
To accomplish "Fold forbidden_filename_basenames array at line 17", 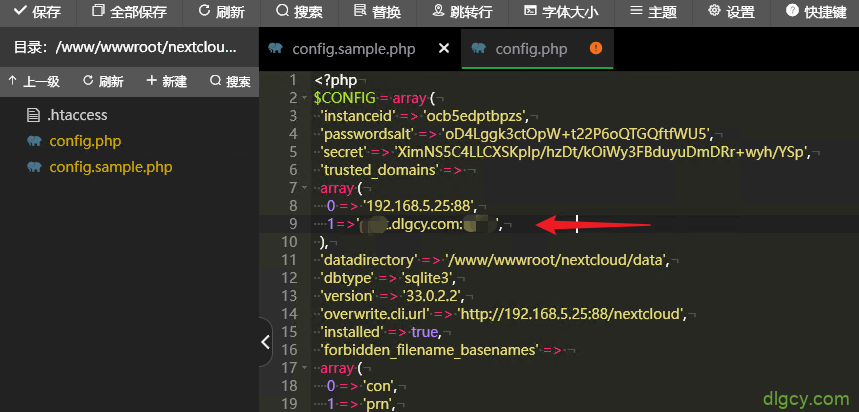I will 305,367.
